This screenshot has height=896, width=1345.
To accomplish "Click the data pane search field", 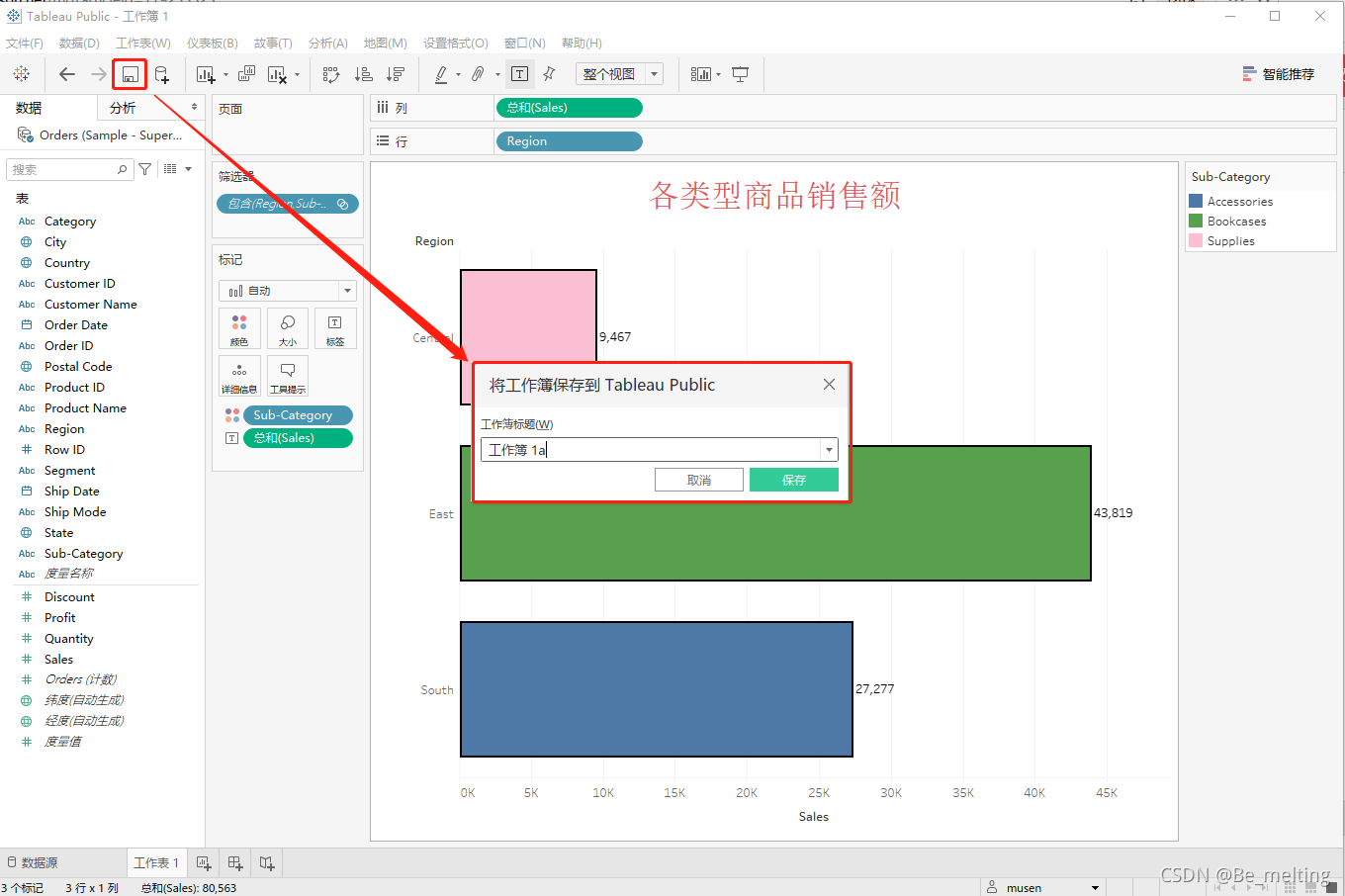I will [69, 169].
